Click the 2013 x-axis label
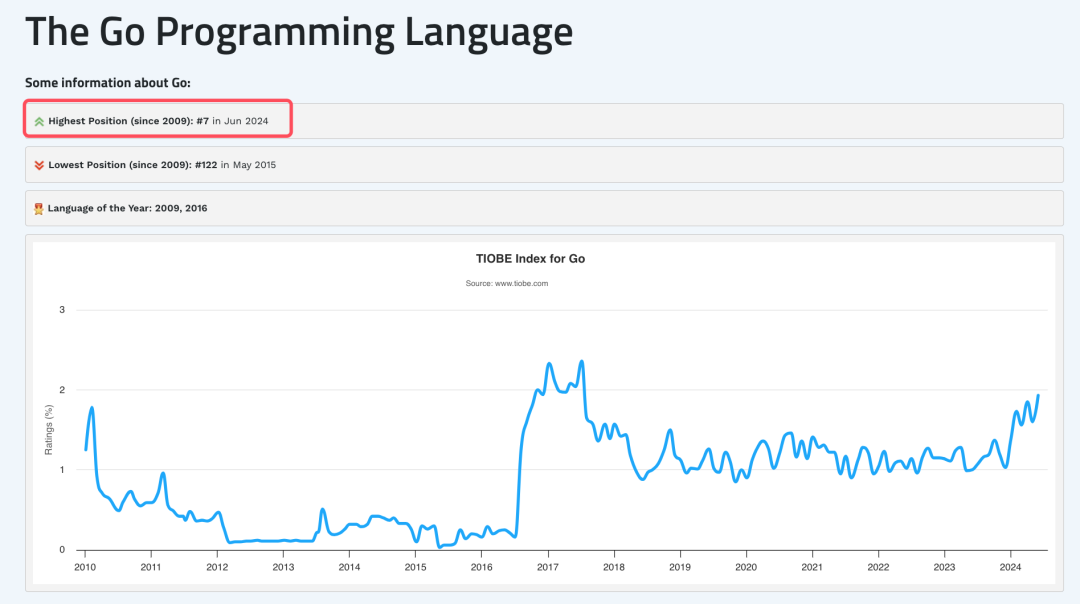 pos(283,567)
